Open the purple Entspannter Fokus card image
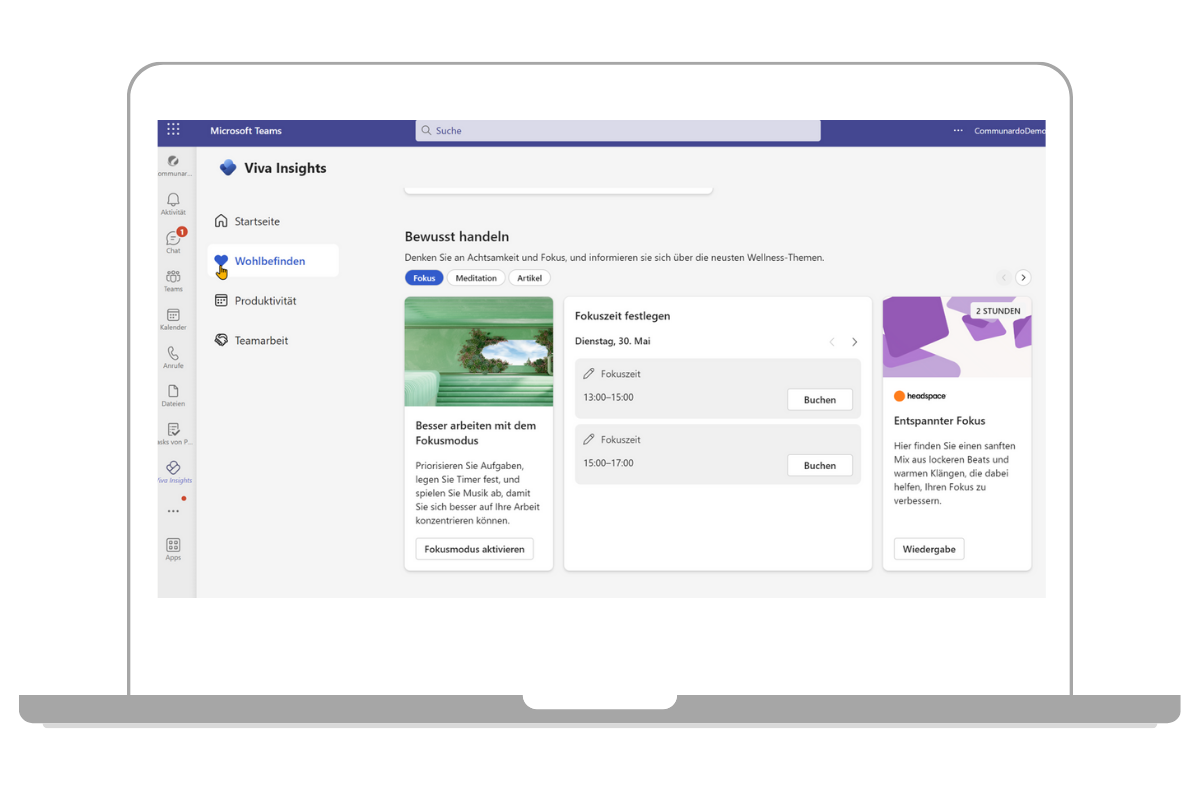This screenshot has width=1200, height=790. [957, 337]
